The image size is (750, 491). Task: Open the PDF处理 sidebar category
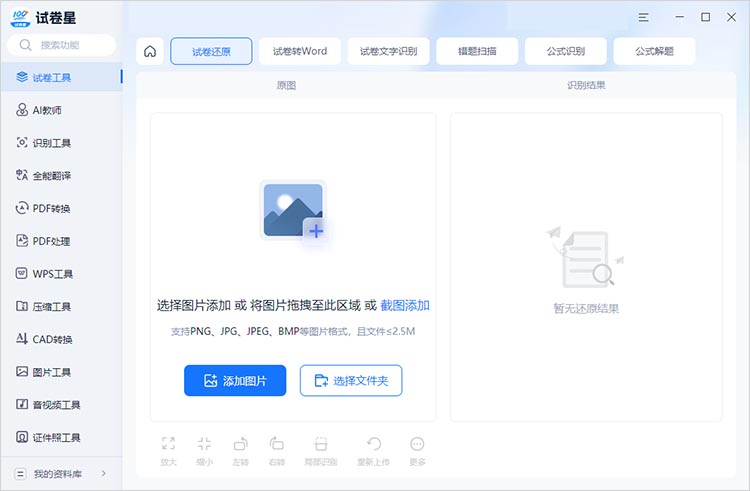coord(61,241)
